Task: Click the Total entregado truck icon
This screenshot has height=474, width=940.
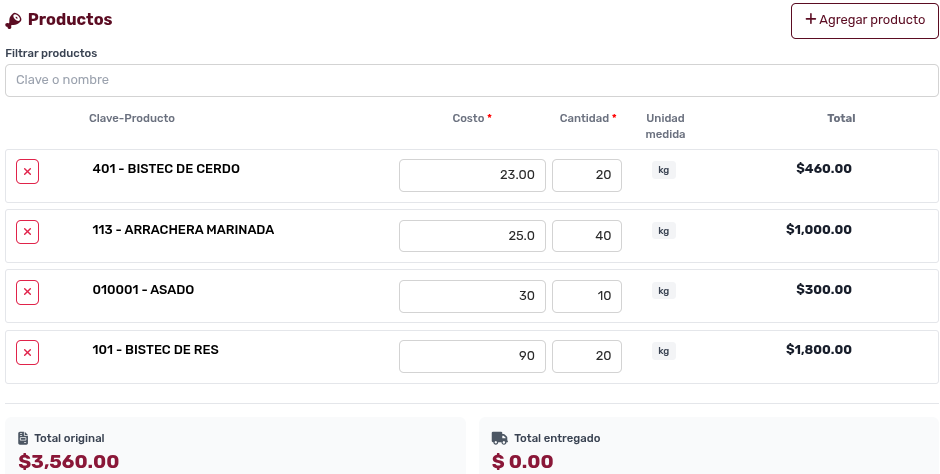Action: (x=500, y=438)
